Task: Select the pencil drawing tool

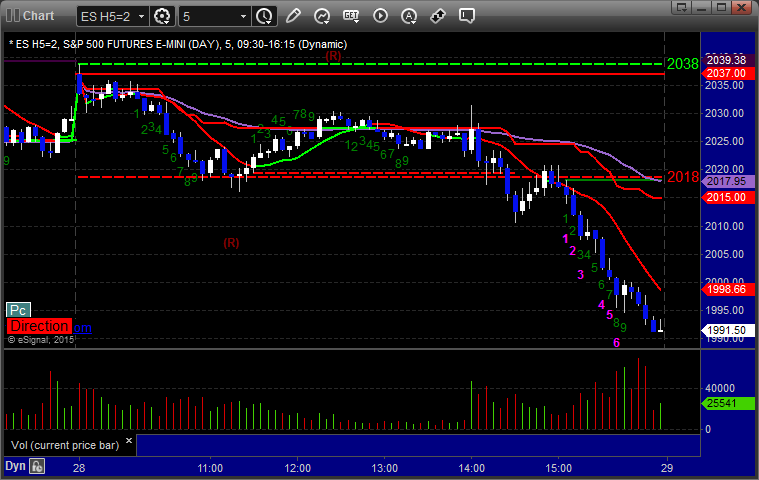Action: (x=293, y=16)
